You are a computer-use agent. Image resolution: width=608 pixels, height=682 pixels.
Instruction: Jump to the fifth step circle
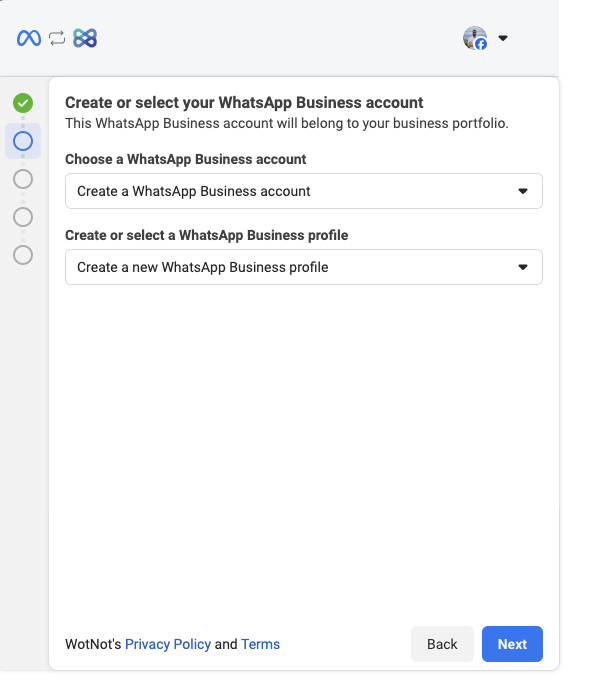click(23, 255)
